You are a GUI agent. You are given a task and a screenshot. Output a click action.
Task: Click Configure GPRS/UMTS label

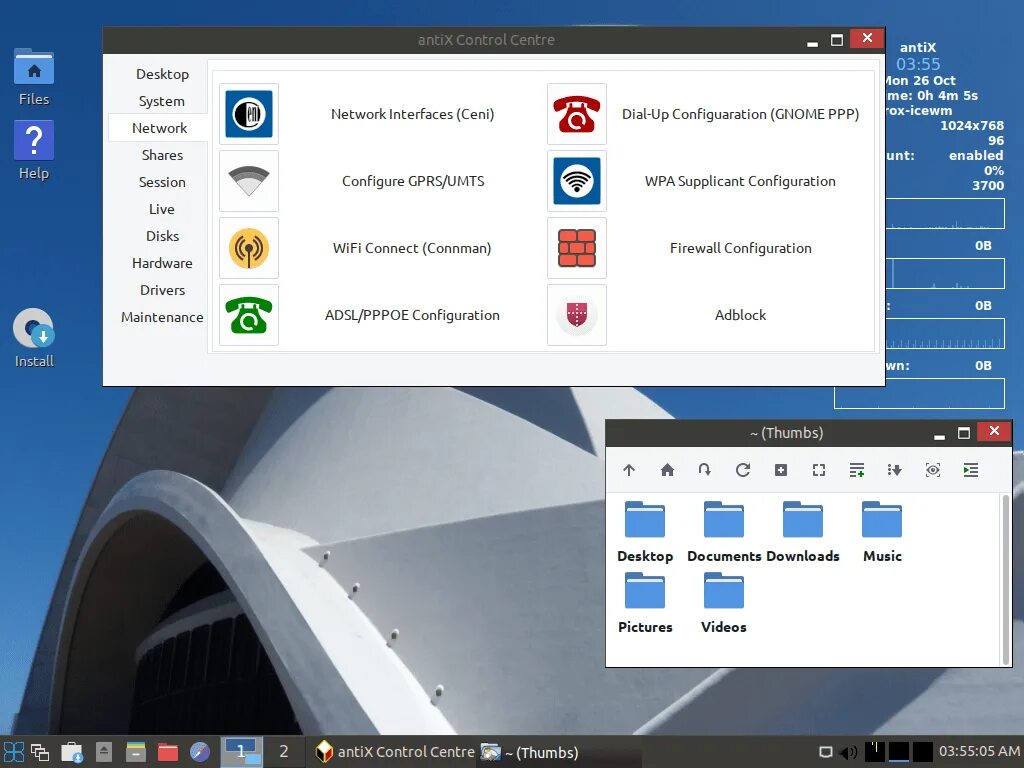pos(413,182)
